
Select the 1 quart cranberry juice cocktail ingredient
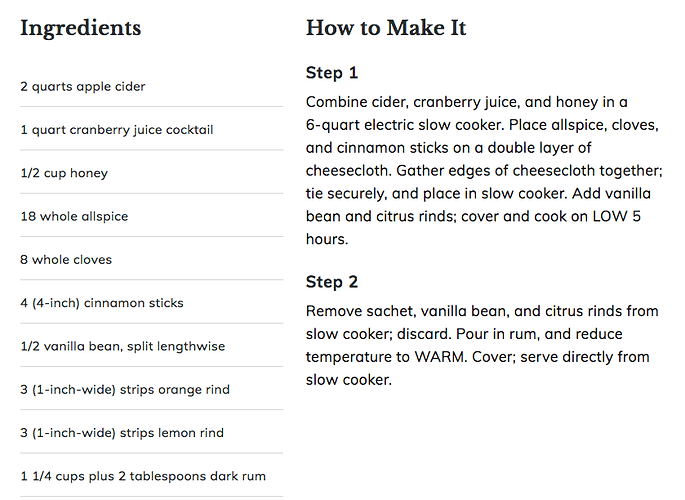pyautogui.click(x=117, y=130)
